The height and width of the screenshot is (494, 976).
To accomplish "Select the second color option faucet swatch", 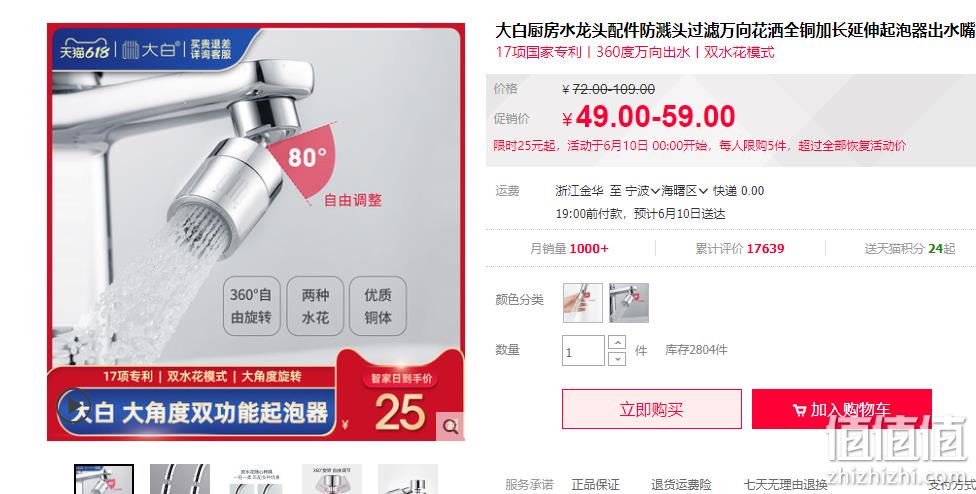I will 629,303.
